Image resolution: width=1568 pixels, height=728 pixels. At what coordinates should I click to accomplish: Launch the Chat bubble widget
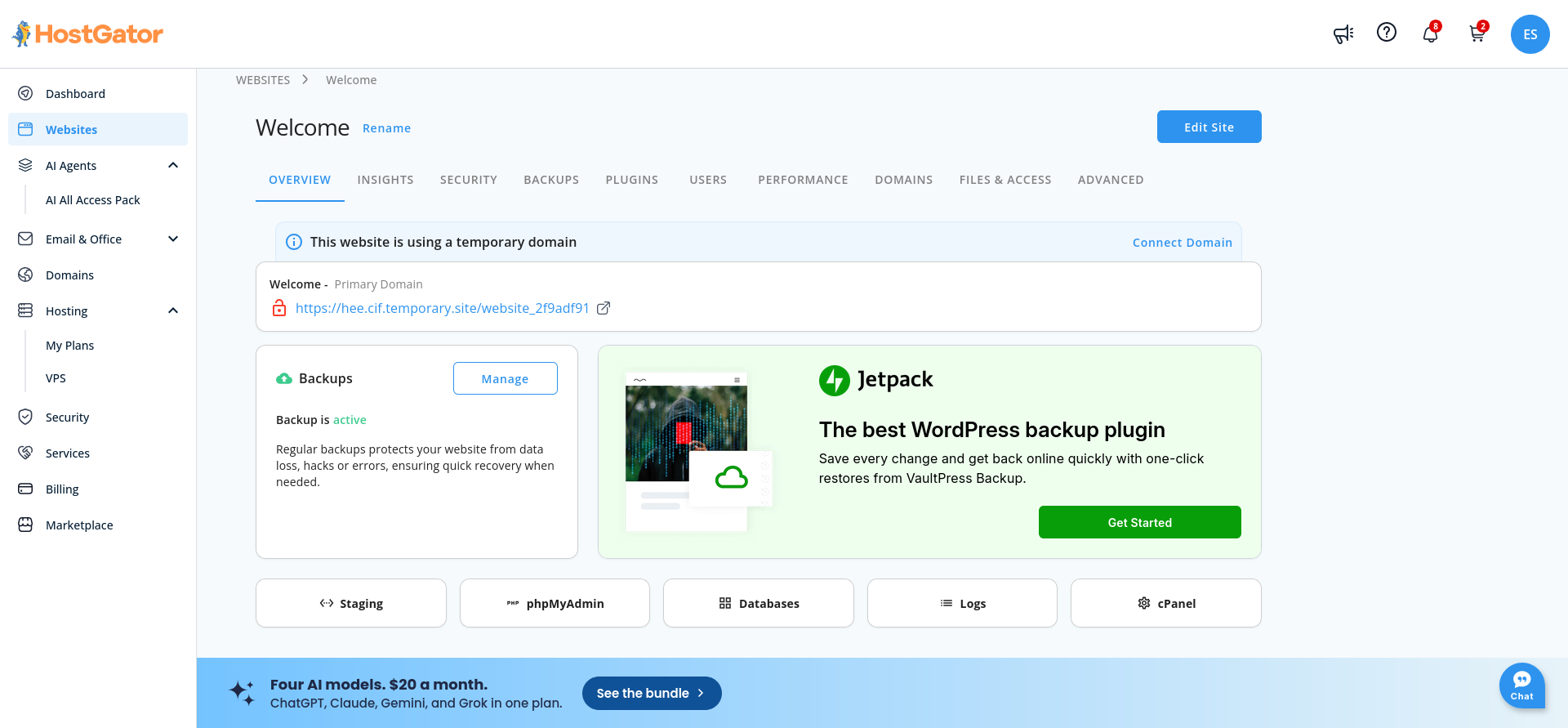coord(1522,685)
